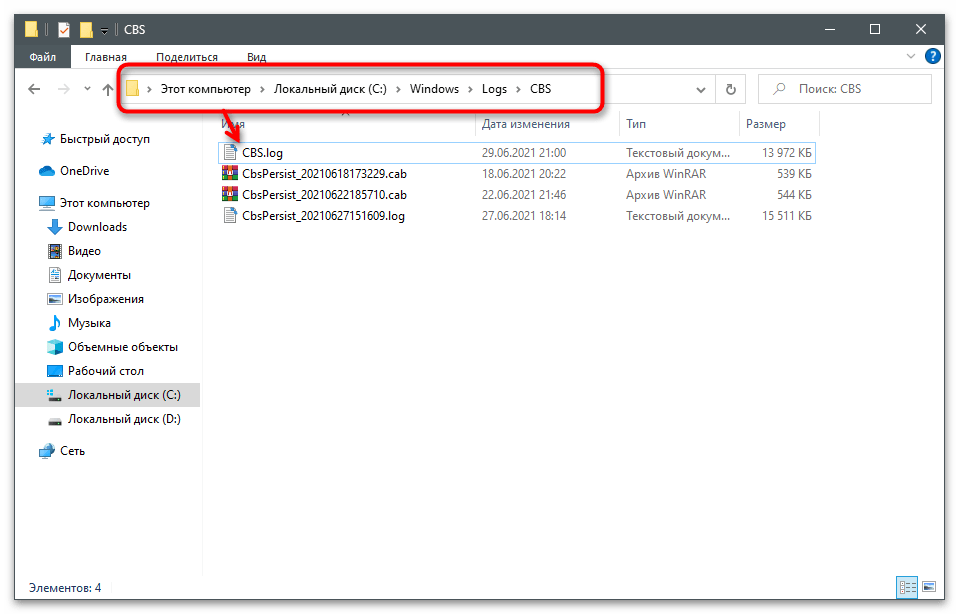Viewport: 959px width, 614px height.
Task: Open Быстрый доступ in navigation pane
Action: pos(105,139)
